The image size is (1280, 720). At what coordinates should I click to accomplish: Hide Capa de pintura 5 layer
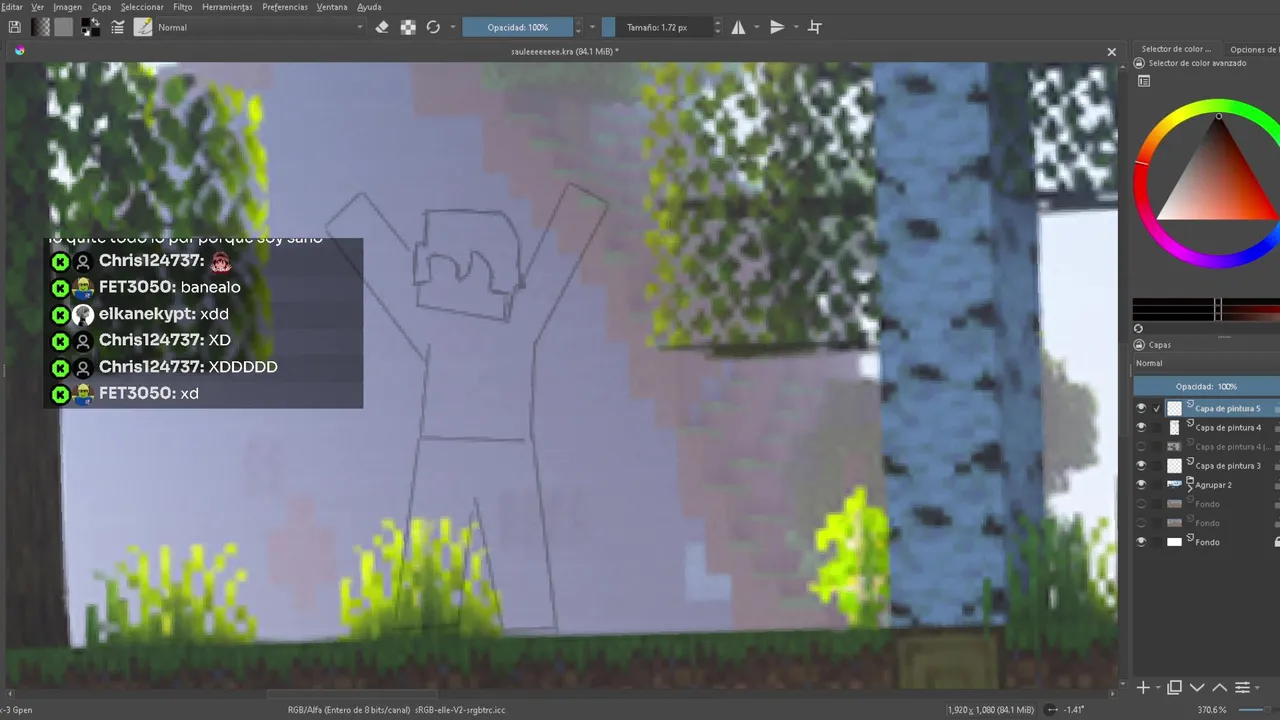[x=1141, y=408]
